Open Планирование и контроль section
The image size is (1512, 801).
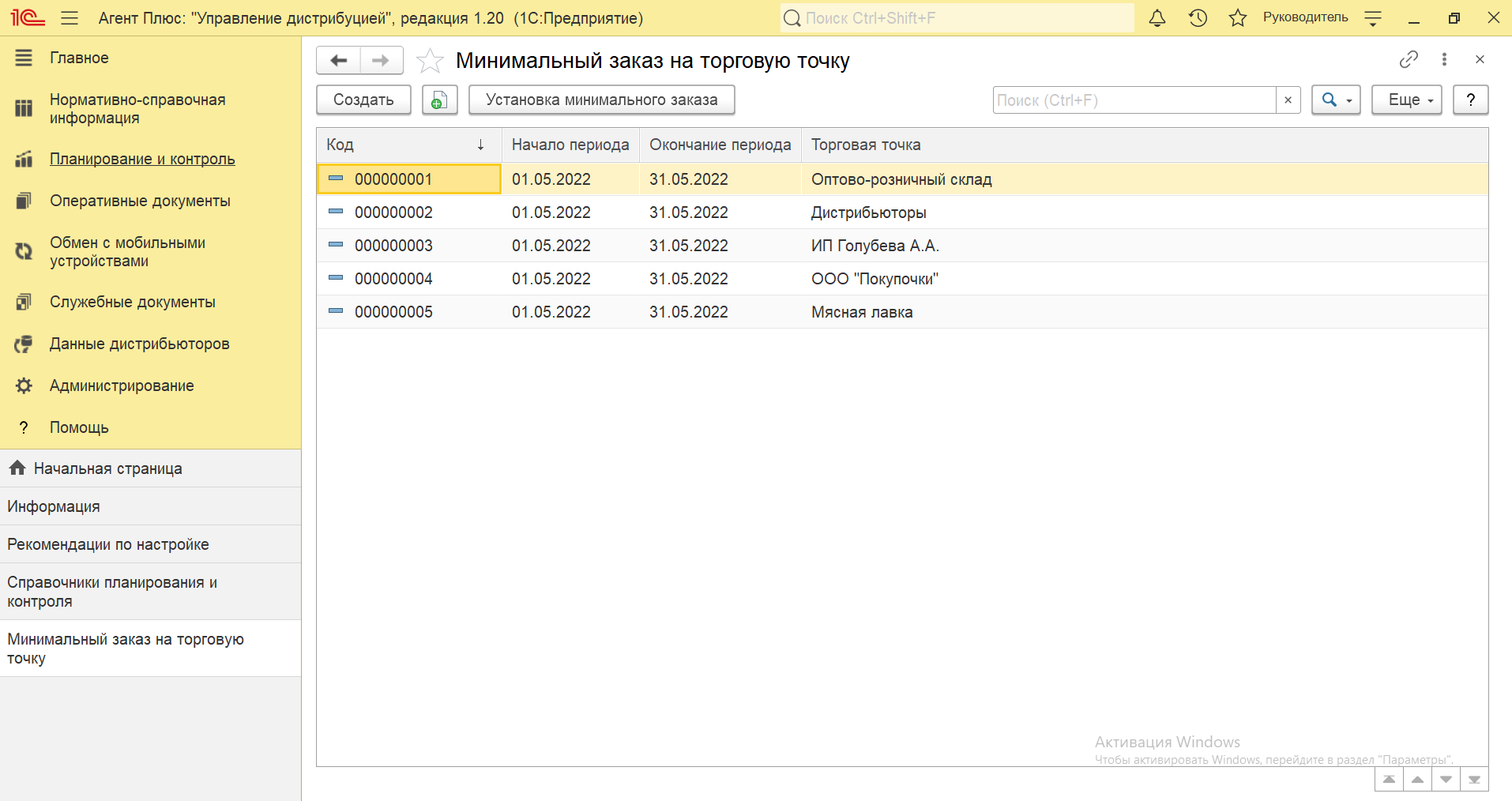point(142,159)
